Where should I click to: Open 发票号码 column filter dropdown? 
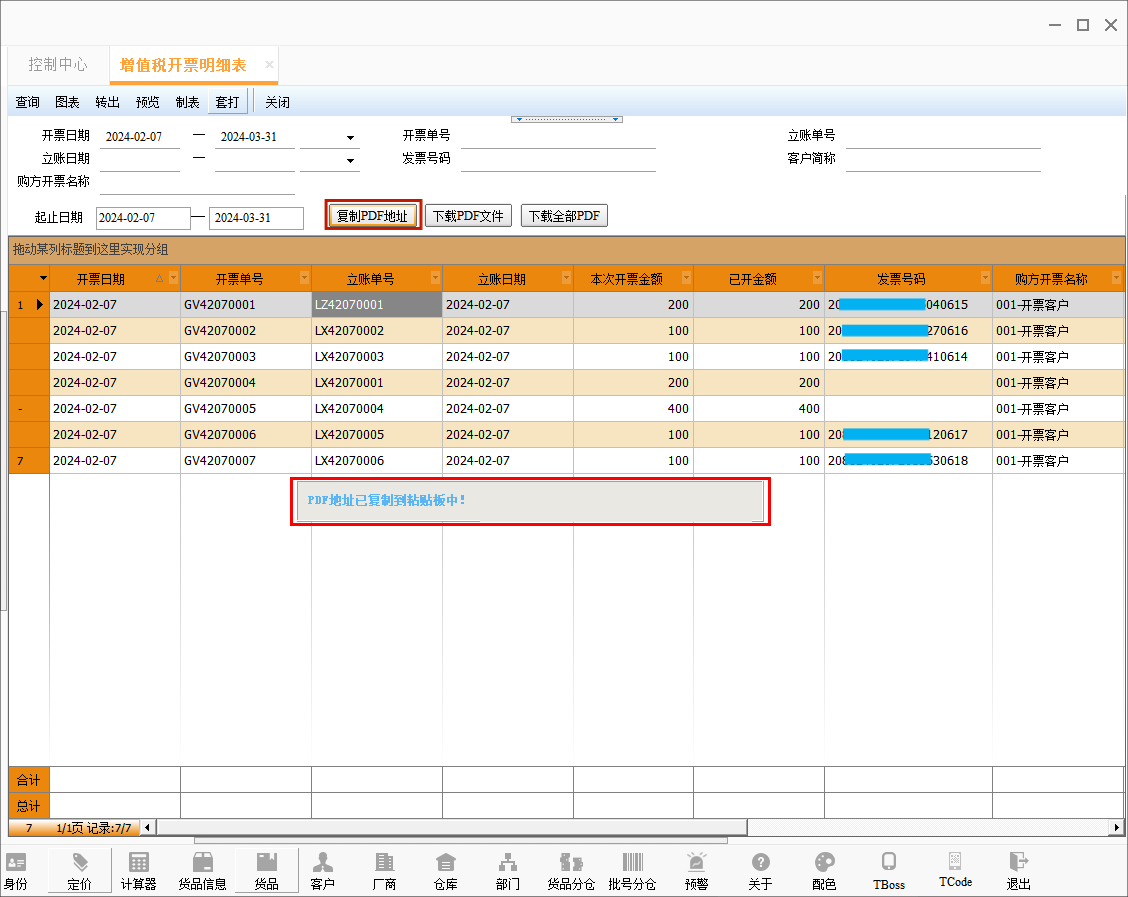click(986, 278)
